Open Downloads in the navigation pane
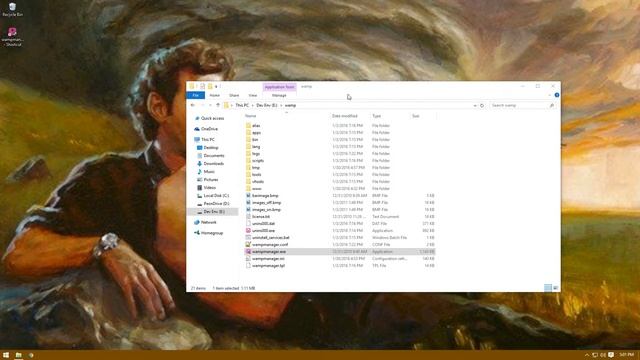 tap(211, 164)
